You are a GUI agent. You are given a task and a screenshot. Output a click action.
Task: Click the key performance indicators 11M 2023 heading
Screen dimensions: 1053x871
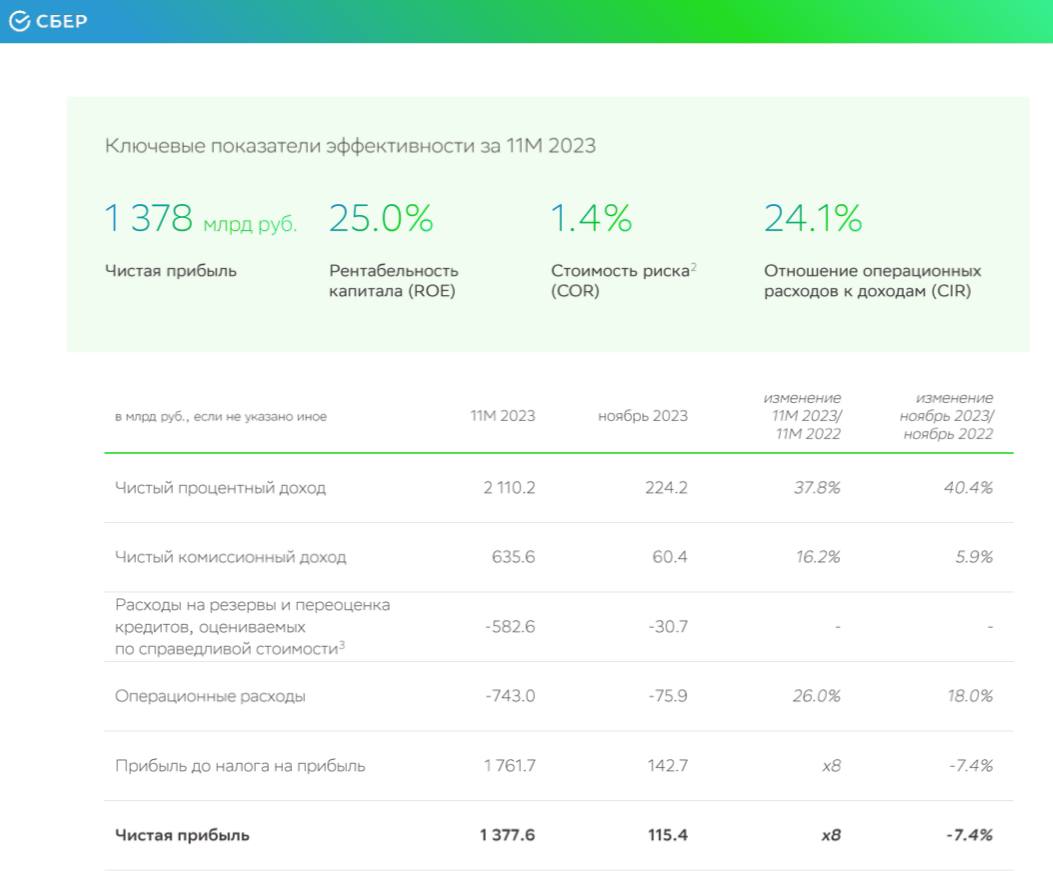click(350, 146)
